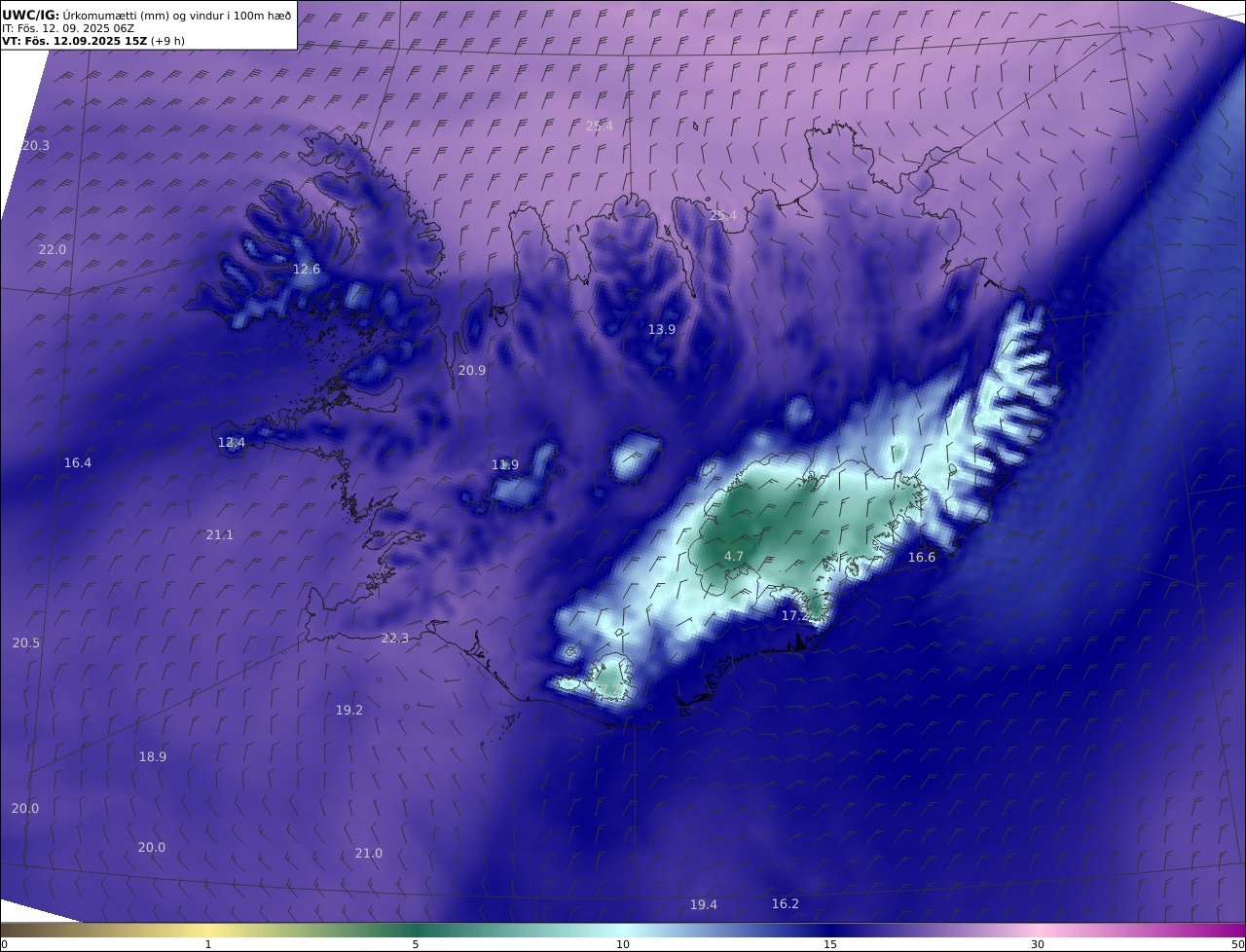
Task: Click the 11.9 value label
Action: tap(505, 465)
